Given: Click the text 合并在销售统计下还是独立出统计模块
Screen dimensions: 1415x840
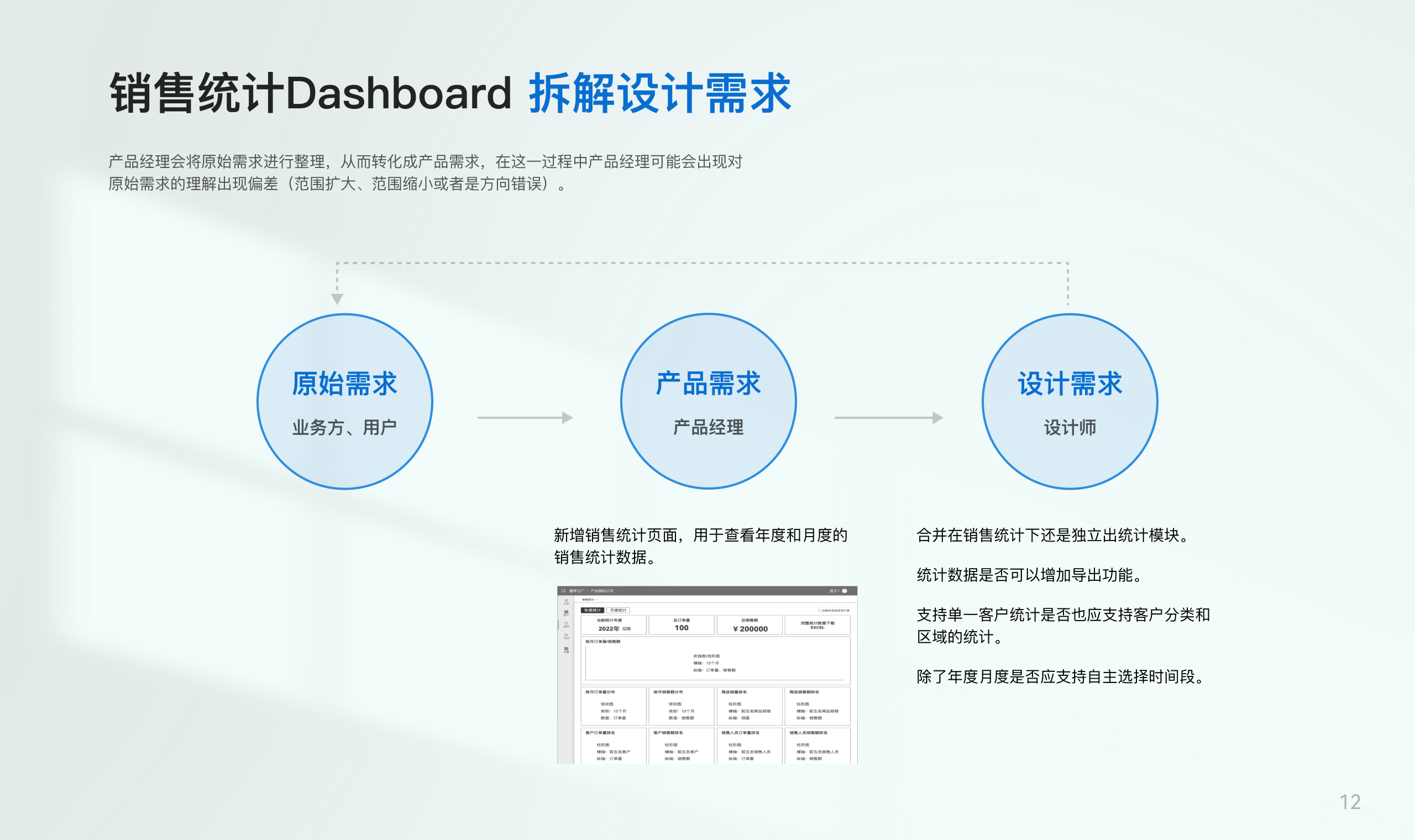Looking at the screenshot, I should (1047, 535).
